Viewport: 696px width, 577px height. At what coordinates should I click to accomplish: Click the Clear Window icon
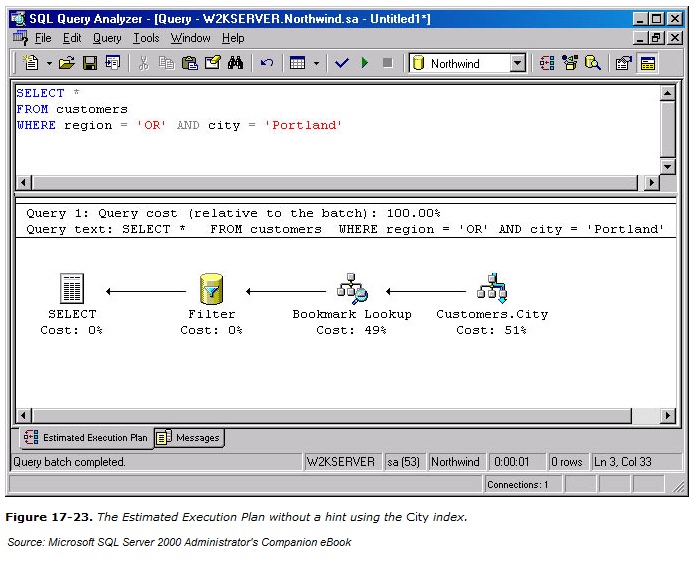212,63
